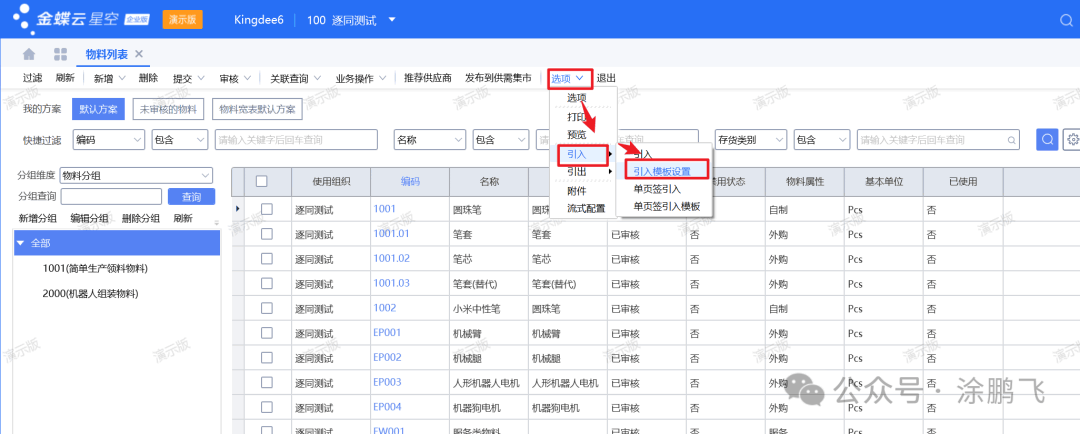This screenshot has height=434, width=1080.
Task: Click the 分组查询 input field
Action: point(110,197)
